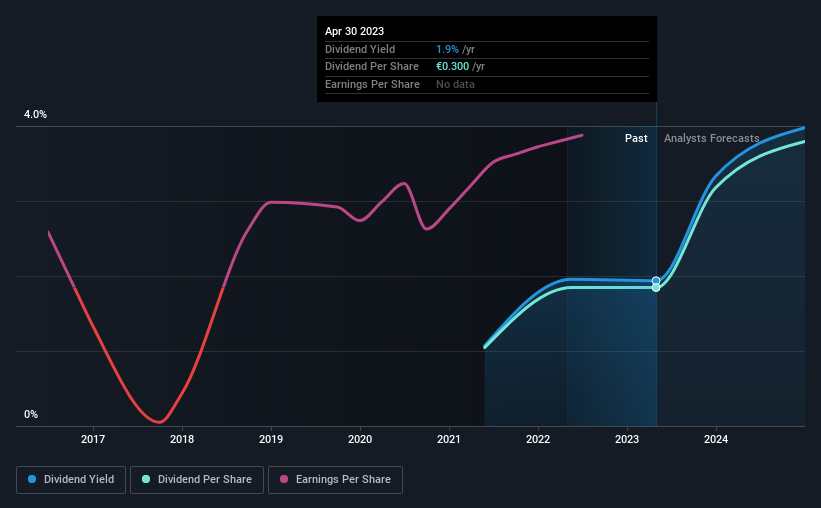This screenshot has width=821, height=508.
Task: Click the 0% y-axis label
Action: [31, 414]
